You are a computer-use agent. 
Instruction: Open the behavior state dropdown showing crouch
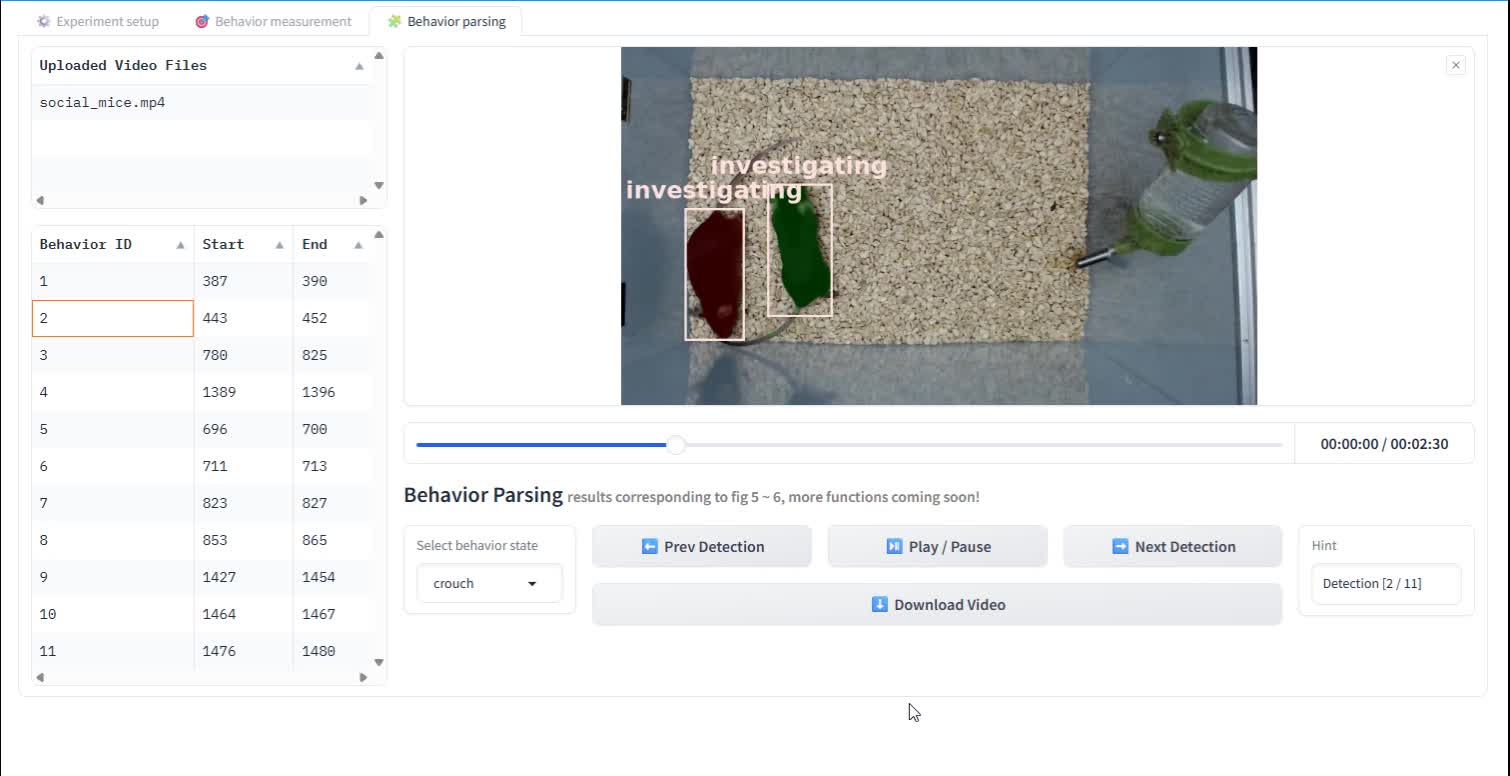[489, 583]
